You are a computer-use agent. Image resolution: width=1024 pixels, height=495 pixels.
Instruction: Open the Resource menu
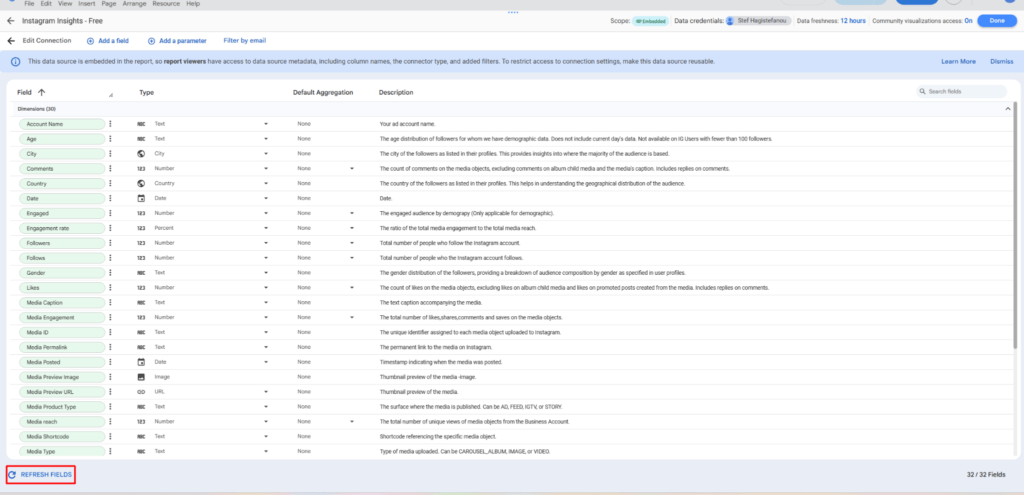tap(166, 4)
